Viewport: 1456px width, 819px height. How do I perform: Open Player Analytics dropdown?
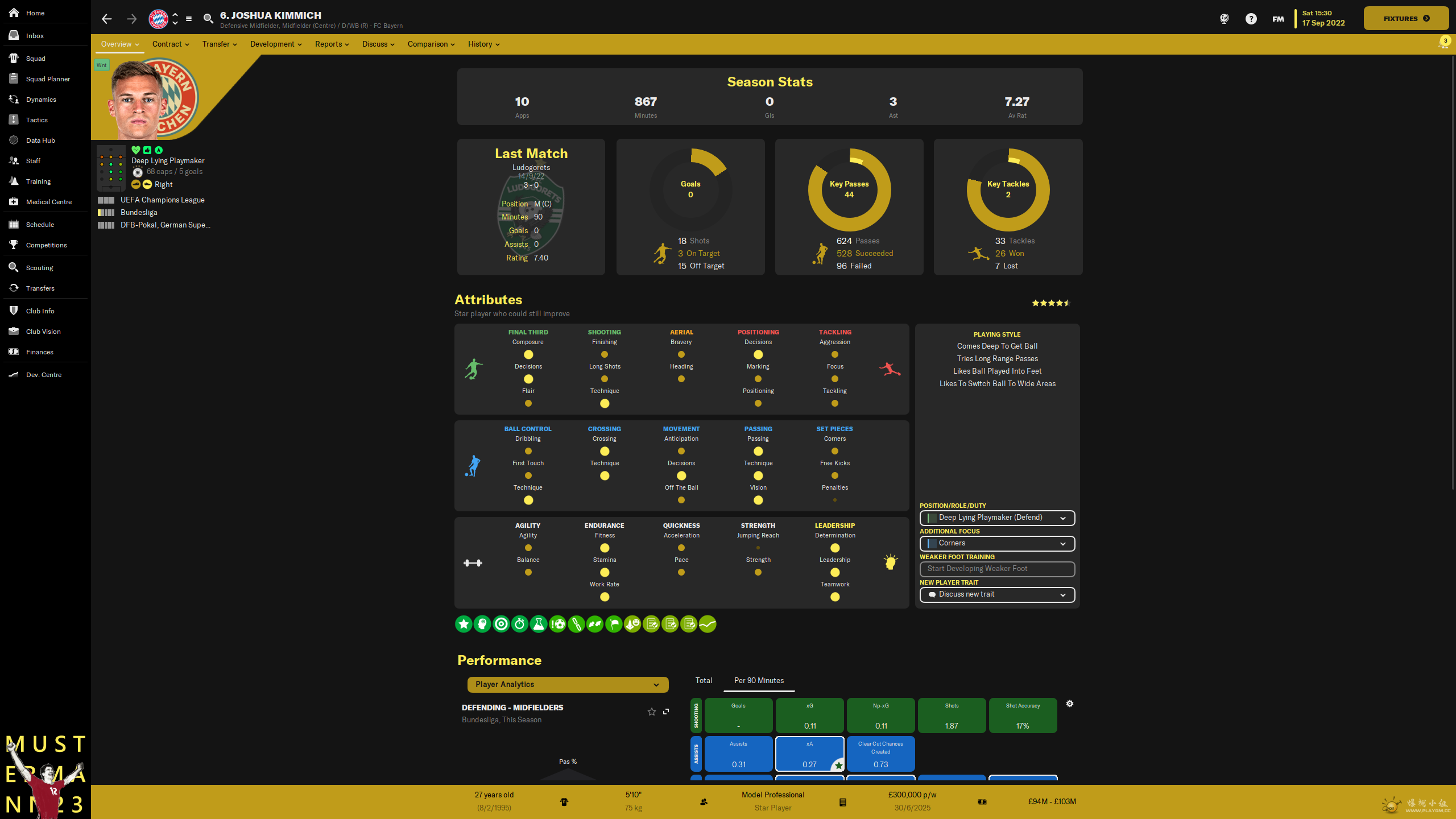click(568, 684)
